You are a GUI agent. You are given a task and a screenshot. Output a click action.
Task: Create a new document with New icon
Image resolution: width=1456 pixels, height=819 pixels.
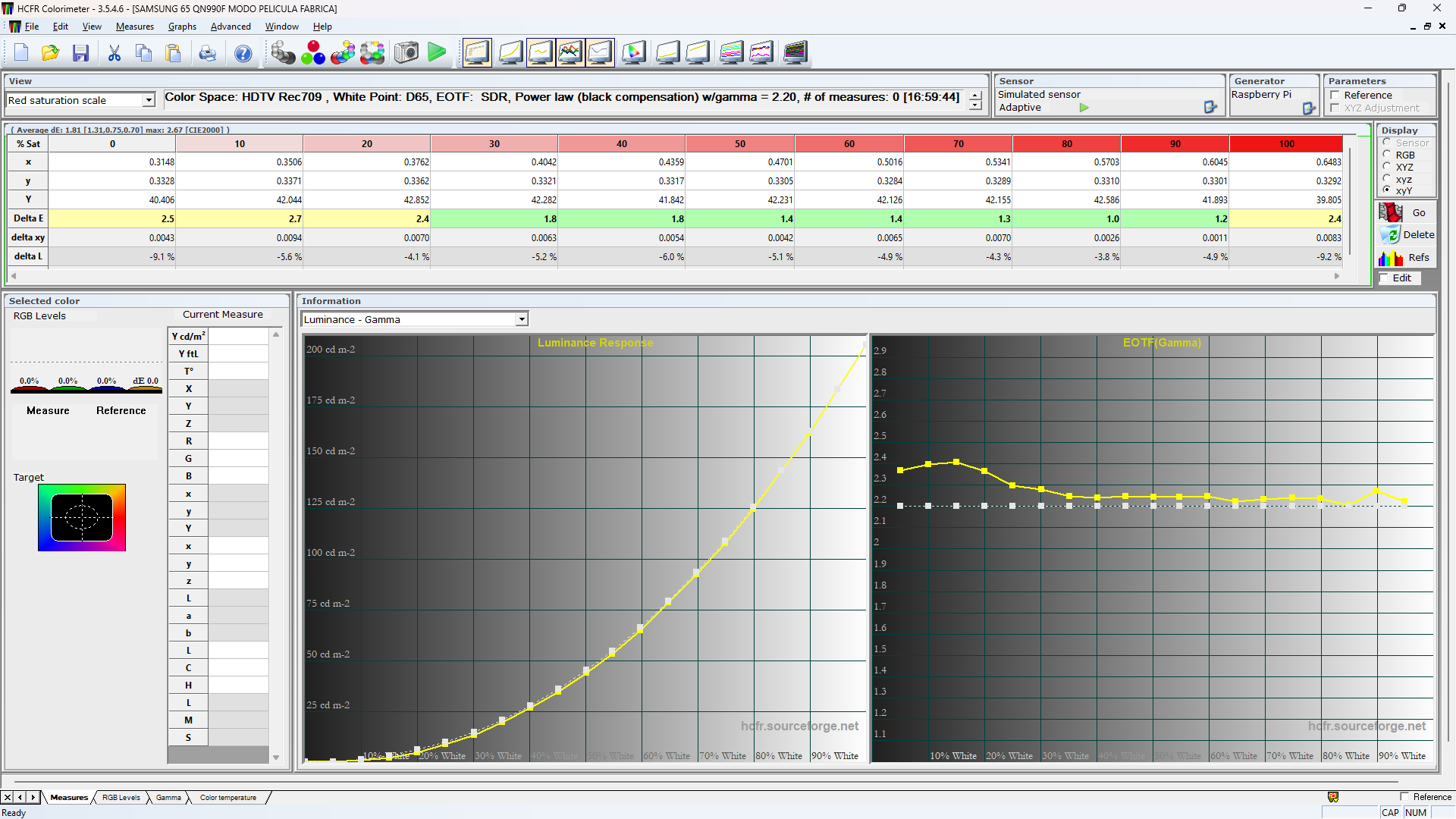tap(21, 53)
